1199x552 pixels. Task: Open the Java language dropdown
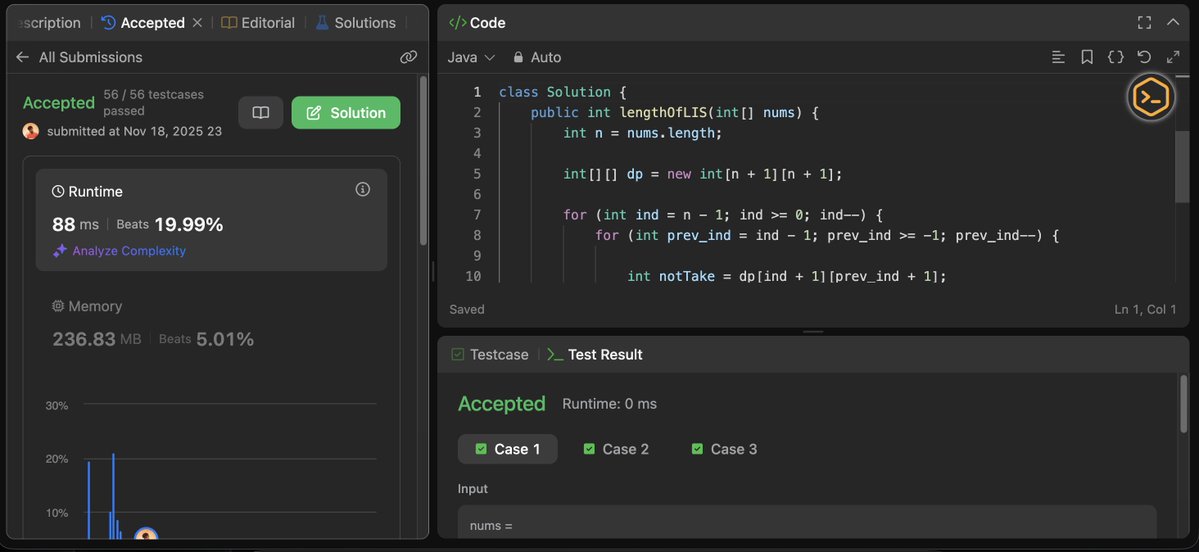click(471, 57)
